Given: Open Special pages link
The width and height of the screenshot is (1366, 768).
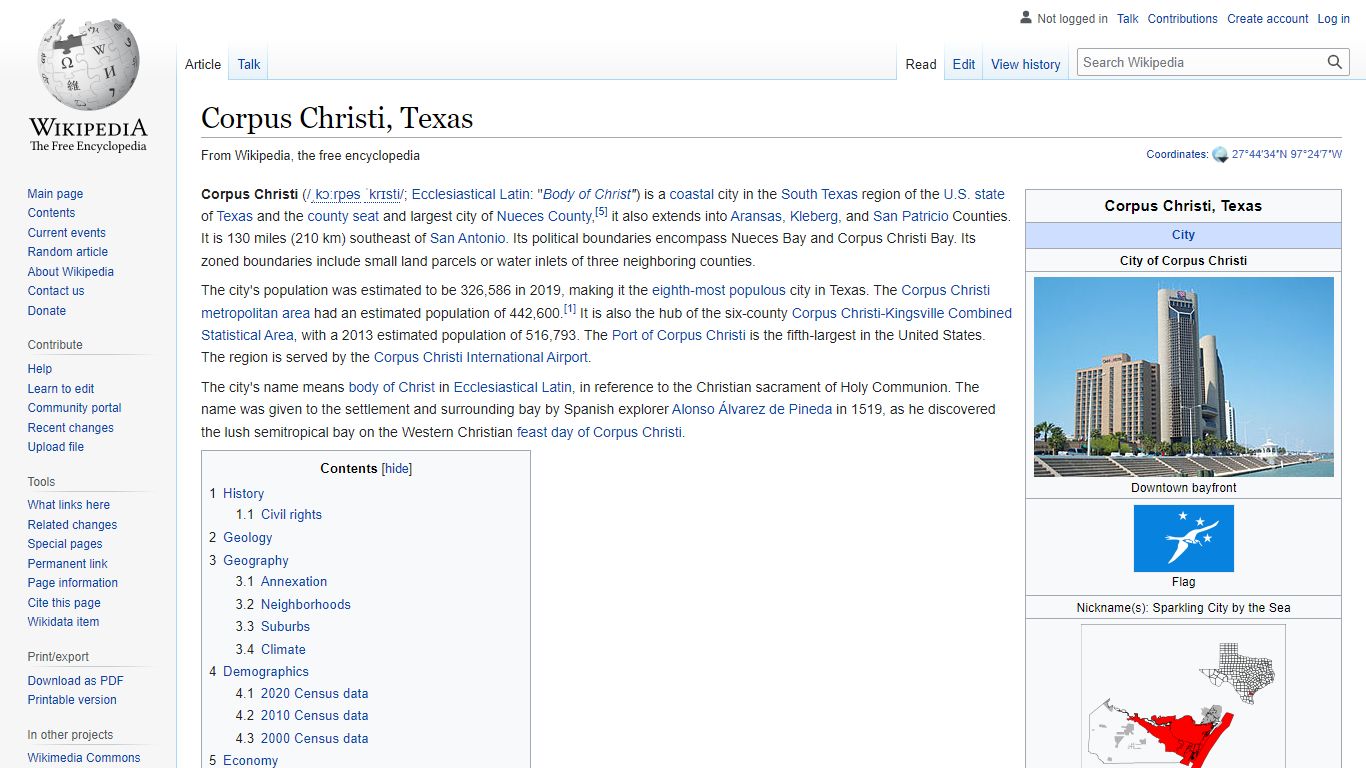Looking at the screenshot, I should pyautogui.click(x=65, y=544).
